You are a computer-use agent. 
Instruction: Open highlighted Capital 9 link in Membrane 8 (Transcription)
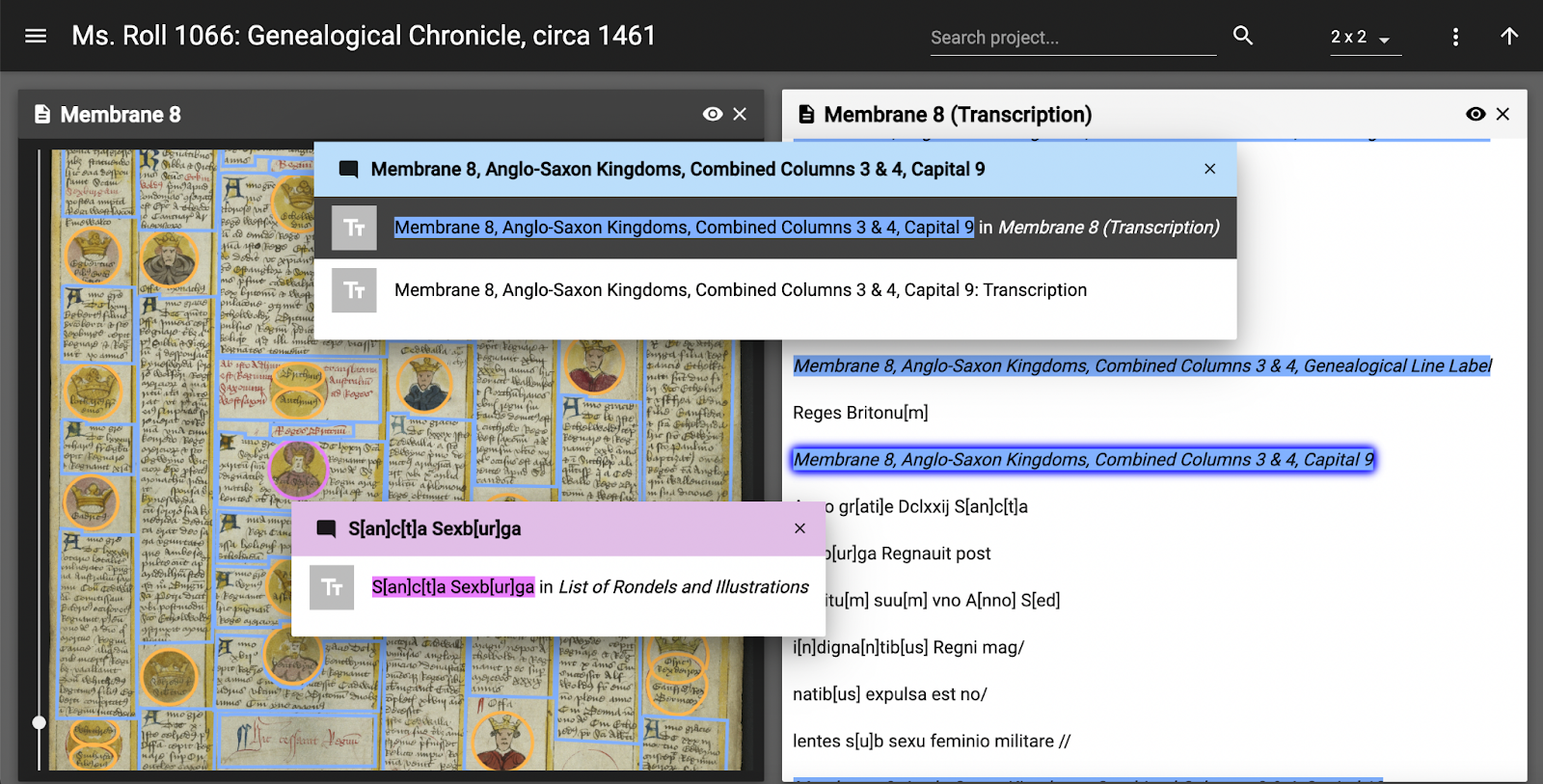coord(684,228)
